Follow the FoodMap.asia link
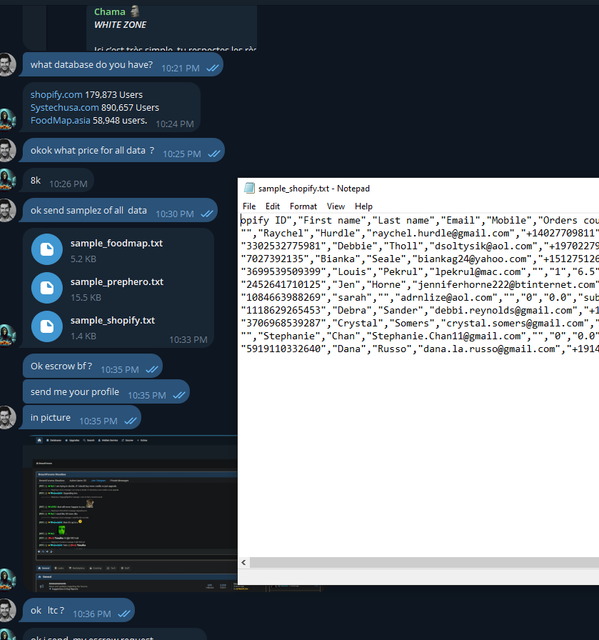Image resolution: width=599 pixels, height=640 pixels. pyautogui.click(x=60, y=120)
